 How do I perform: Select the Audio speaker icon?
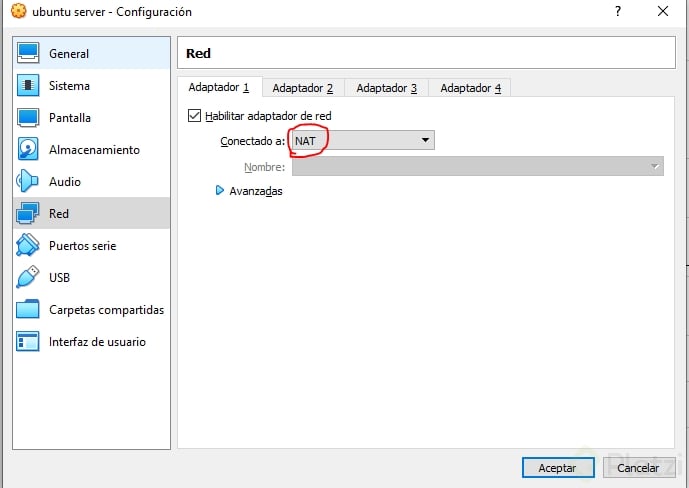coord(28,182)
